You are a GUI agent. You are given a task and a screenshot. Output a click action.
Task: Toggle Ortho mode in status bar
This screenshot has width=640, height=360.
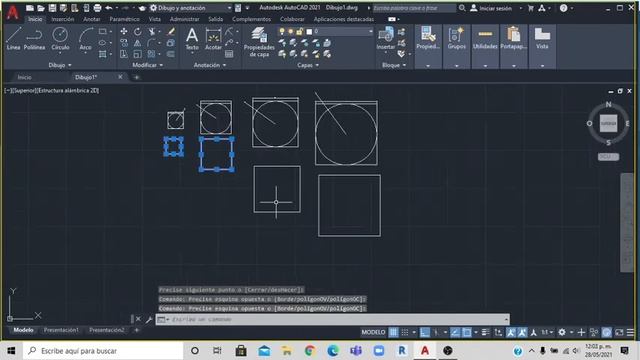coord(425,332)
